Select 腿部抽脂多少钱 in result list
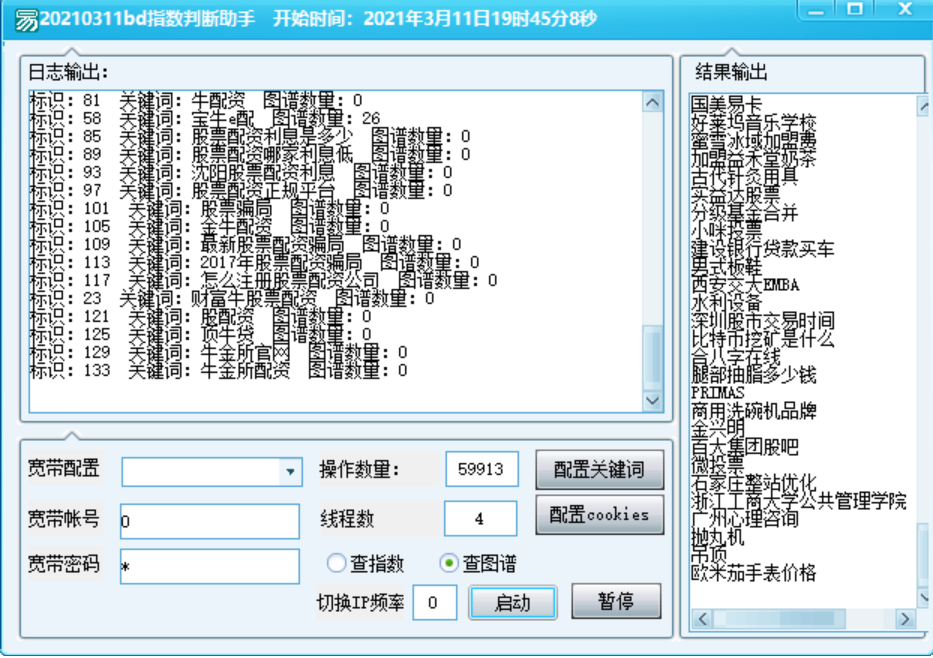 [x=753, y=375]
